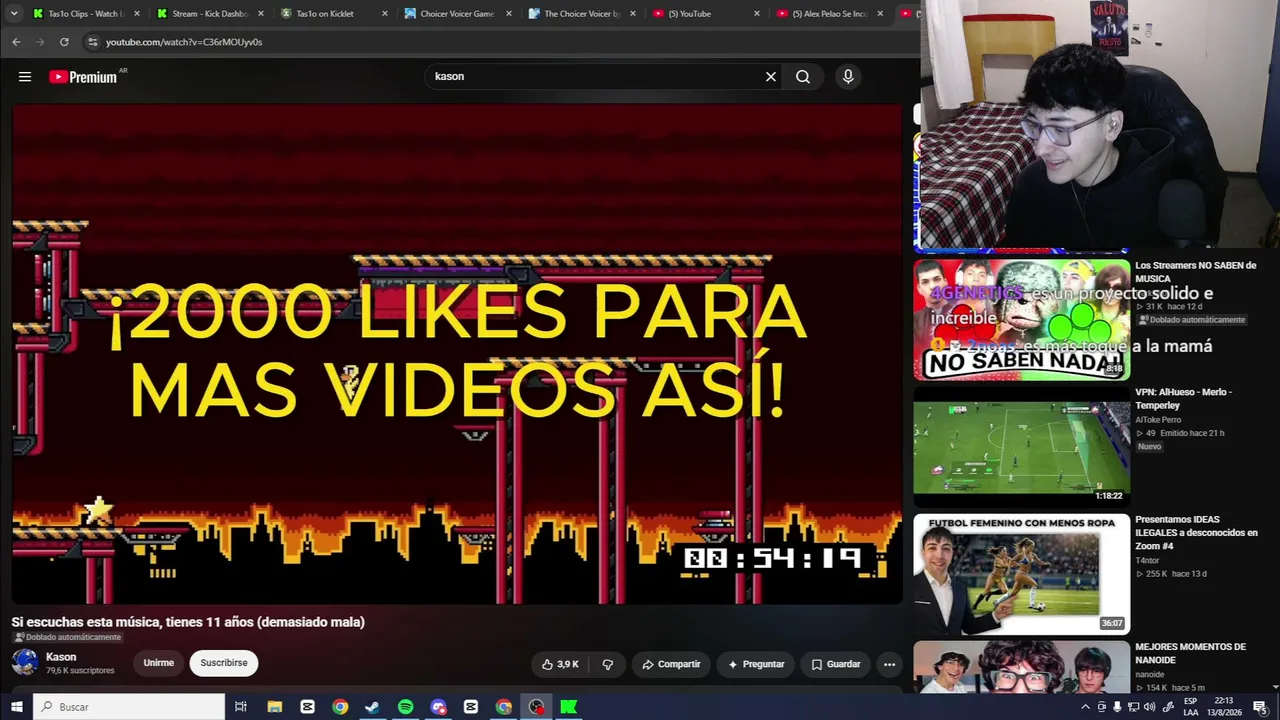This screenshot has height=720, width=1280.
Task: Open File Explorer from the taskbar
Action: coord(275,707)
